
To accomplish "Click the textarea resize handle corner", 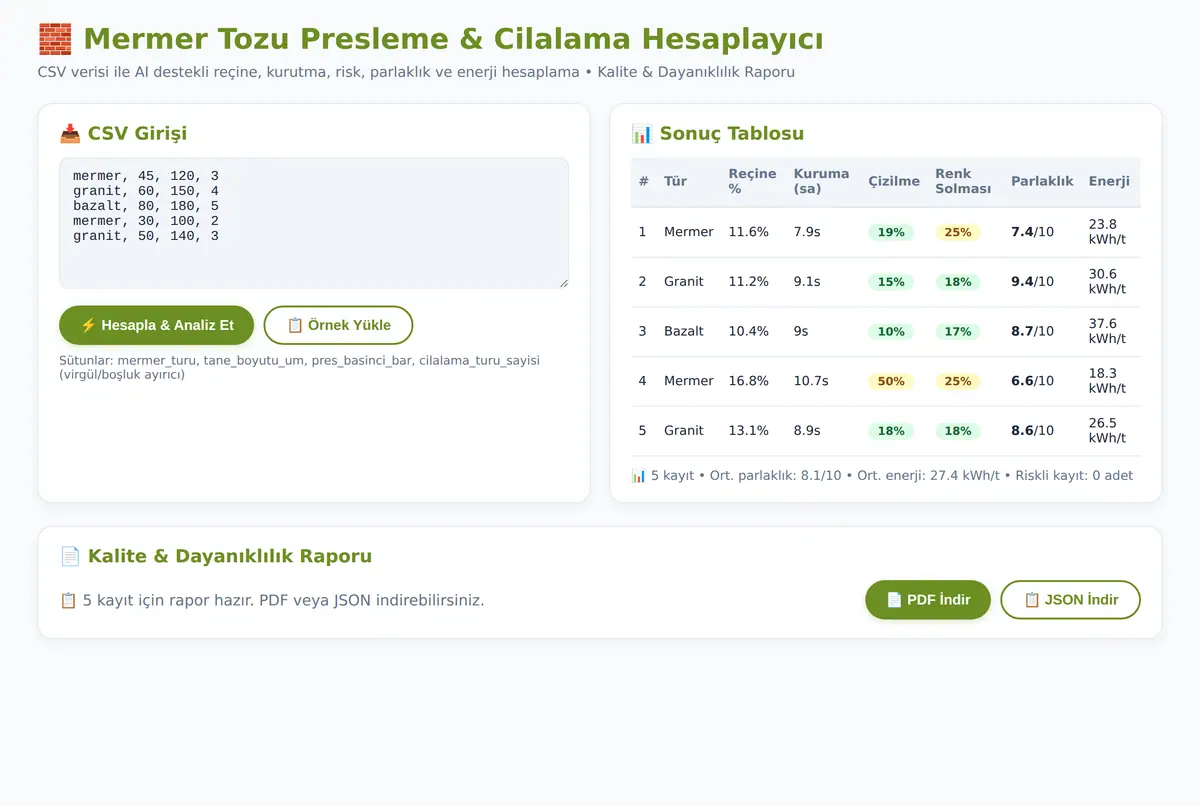I will 563,283.
